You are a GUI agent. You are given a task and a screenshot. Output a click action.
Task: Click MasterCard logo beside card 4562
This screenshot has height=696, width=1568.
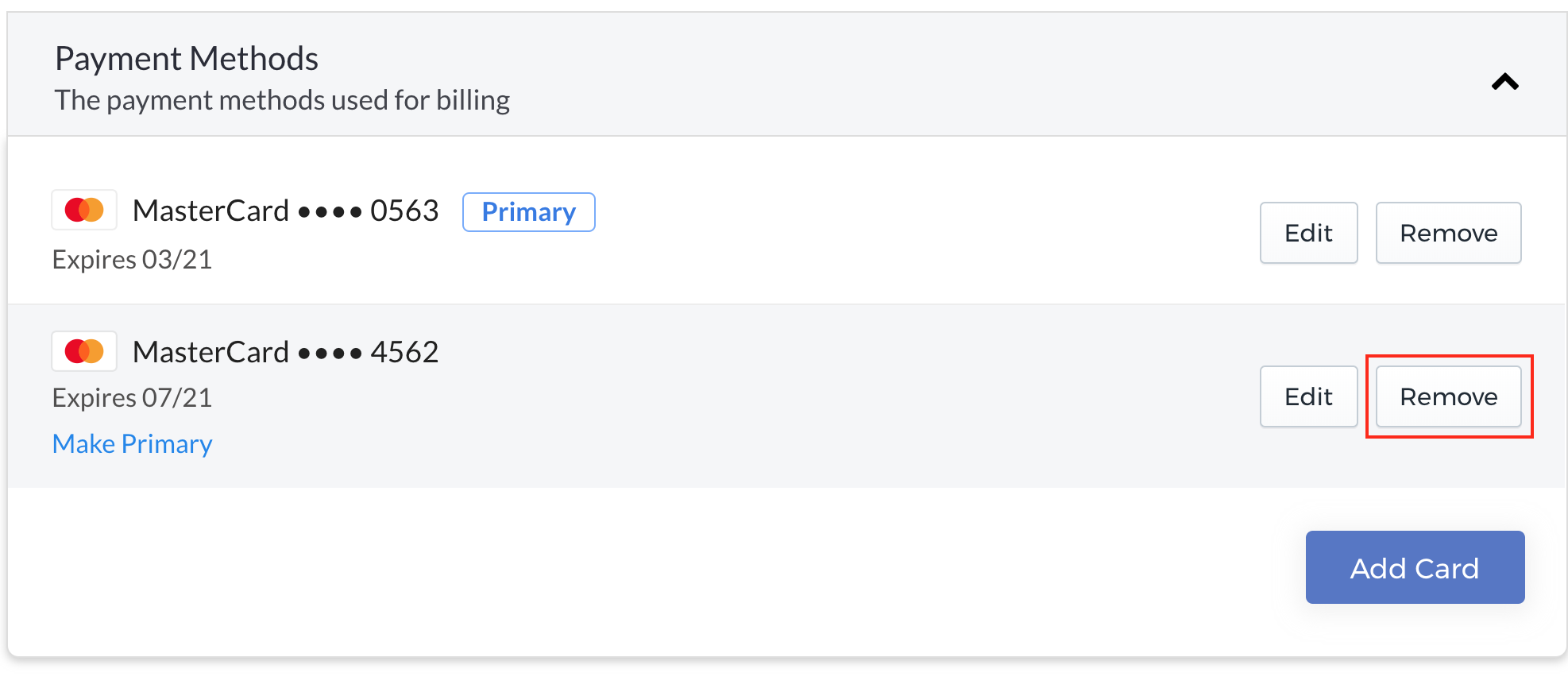tap(84, 351)
